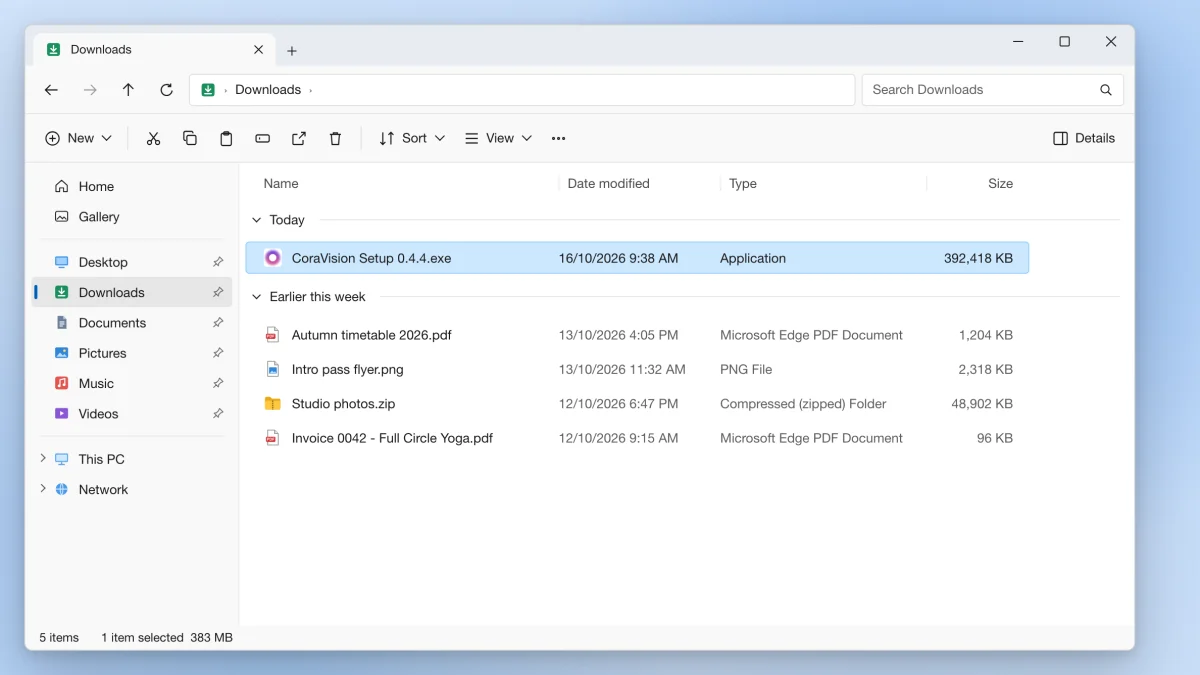Click the chevron before Downloads in address bar
1200x675 pixels.
coord(225,90)
